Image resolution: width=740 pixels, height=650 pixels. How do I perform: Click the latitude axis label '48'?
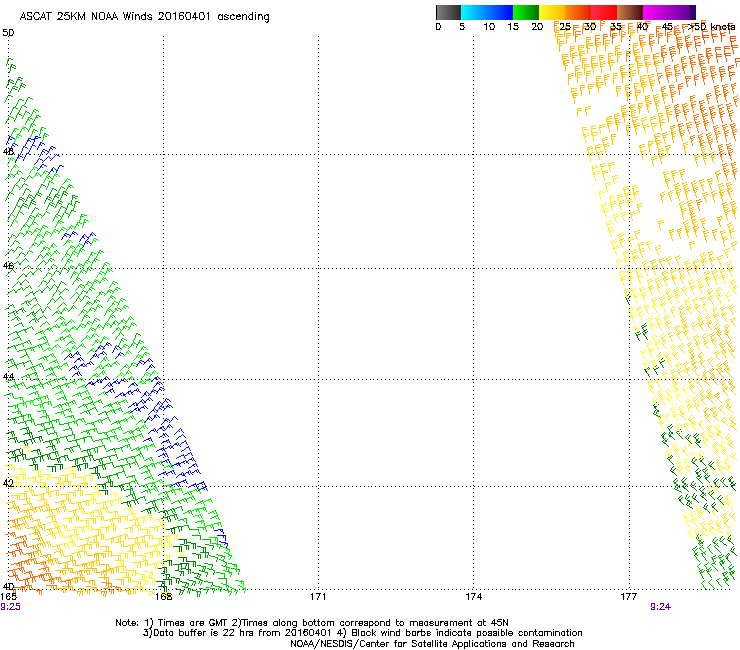pyautogui.click(x=8, y=152)
